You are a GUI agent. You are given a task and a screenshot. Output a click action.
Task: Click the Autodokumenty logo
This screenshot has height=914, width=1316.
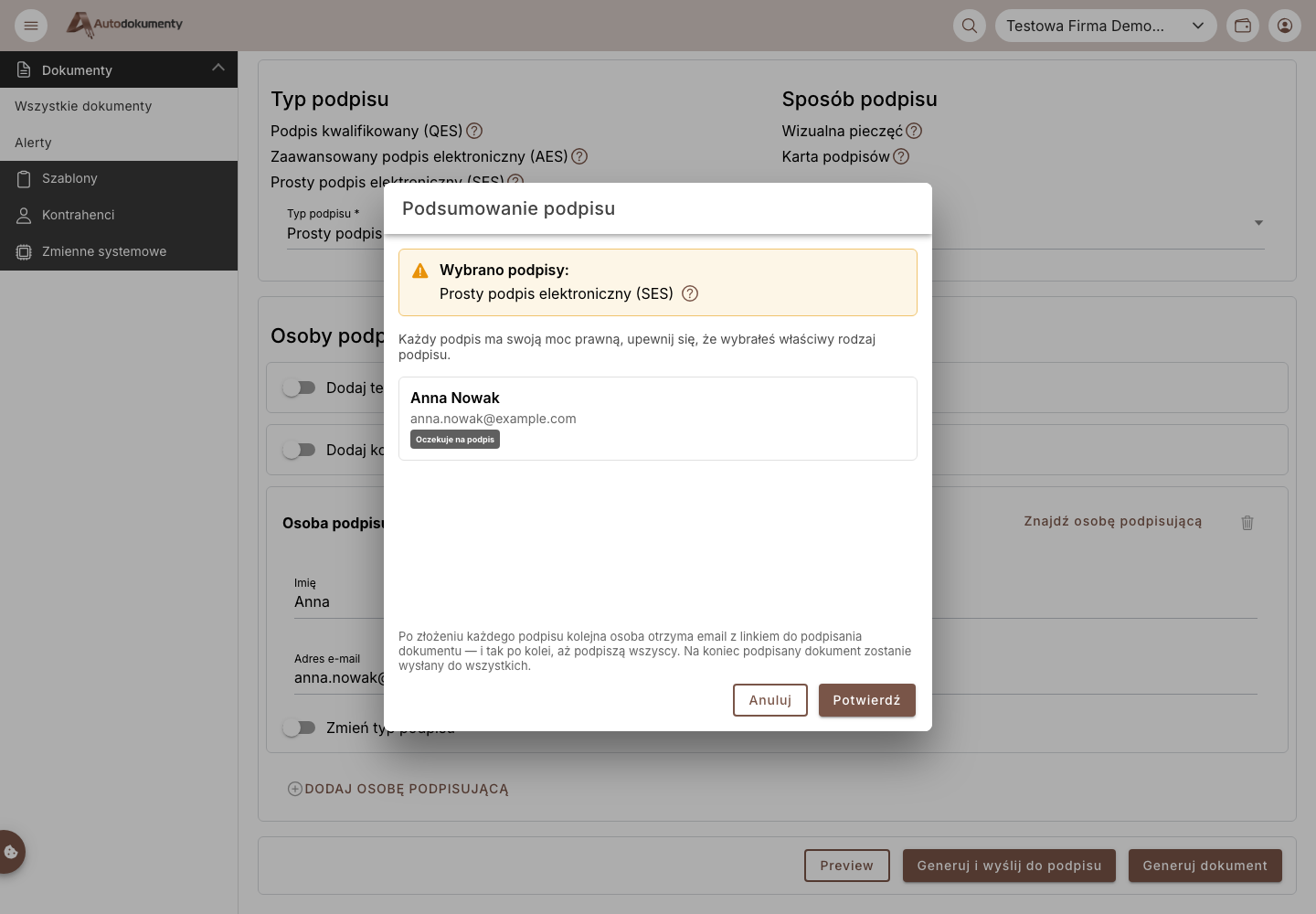point(124,25)
